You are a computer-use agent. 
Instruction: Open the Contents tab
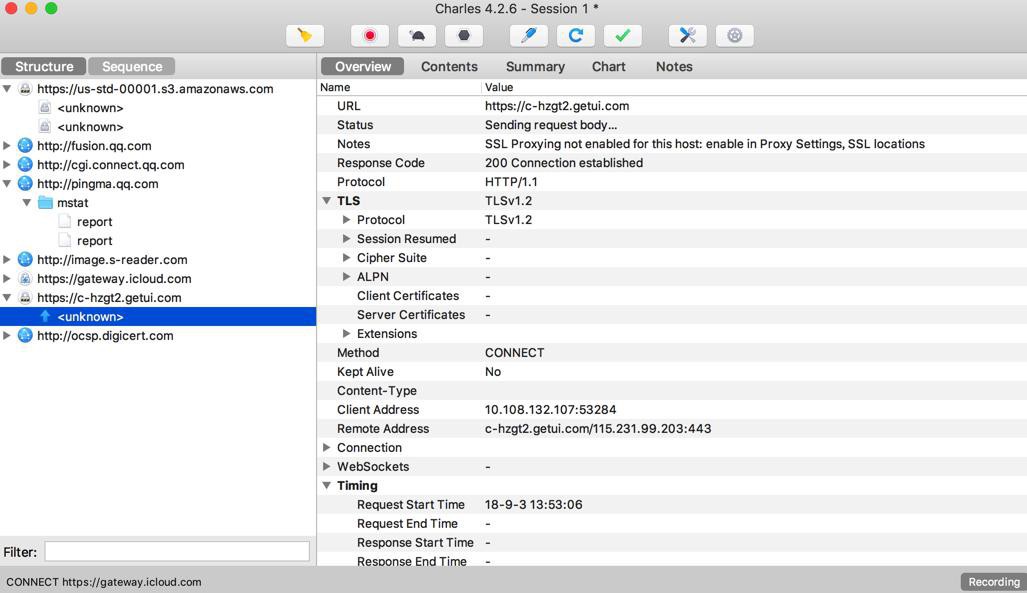tap(449, 66)
